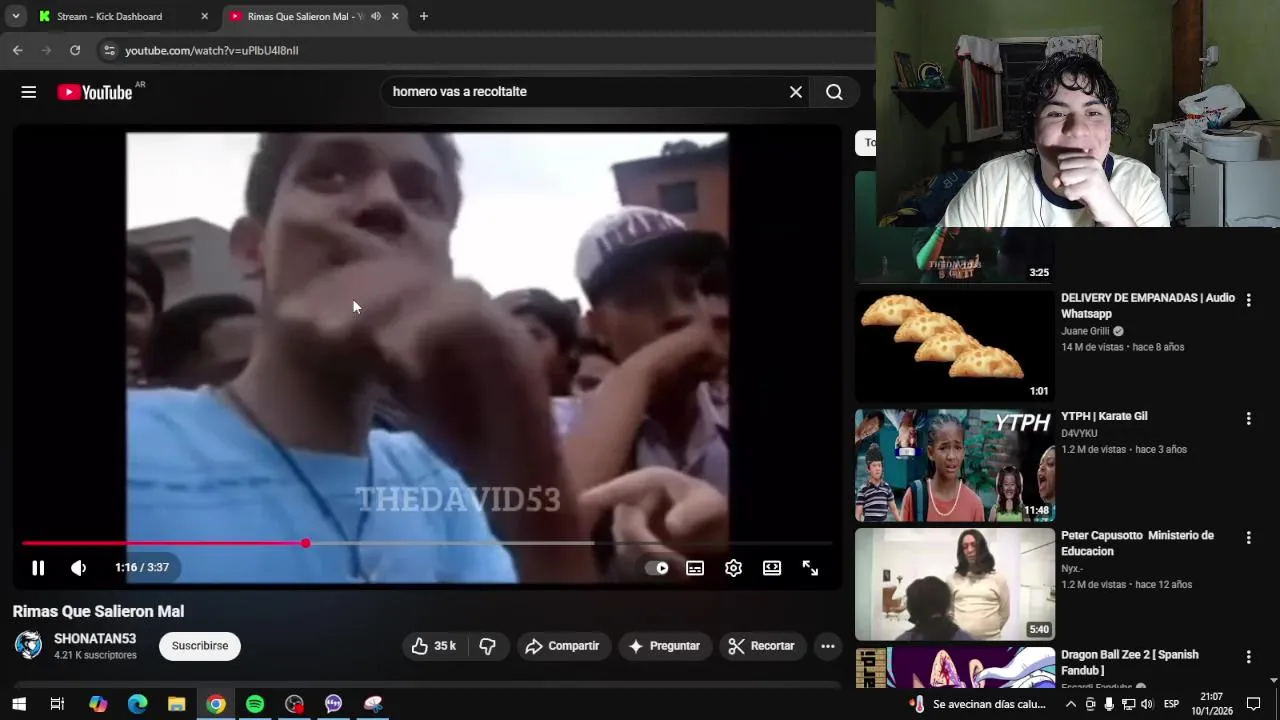Click the Chrome taskbar icon

click(x=216, y=704)
